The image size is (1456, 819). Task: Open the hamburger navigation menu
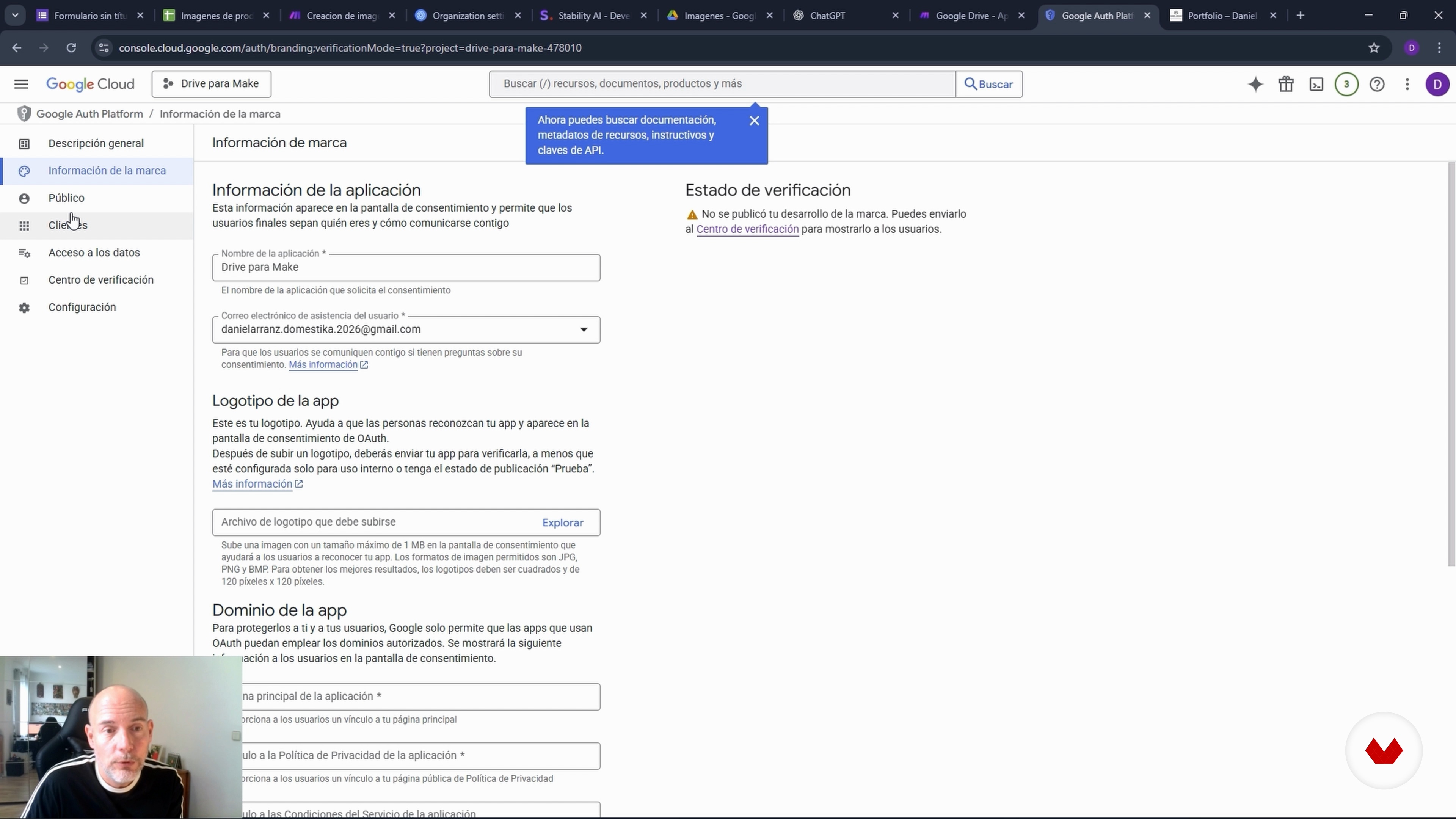21,84
